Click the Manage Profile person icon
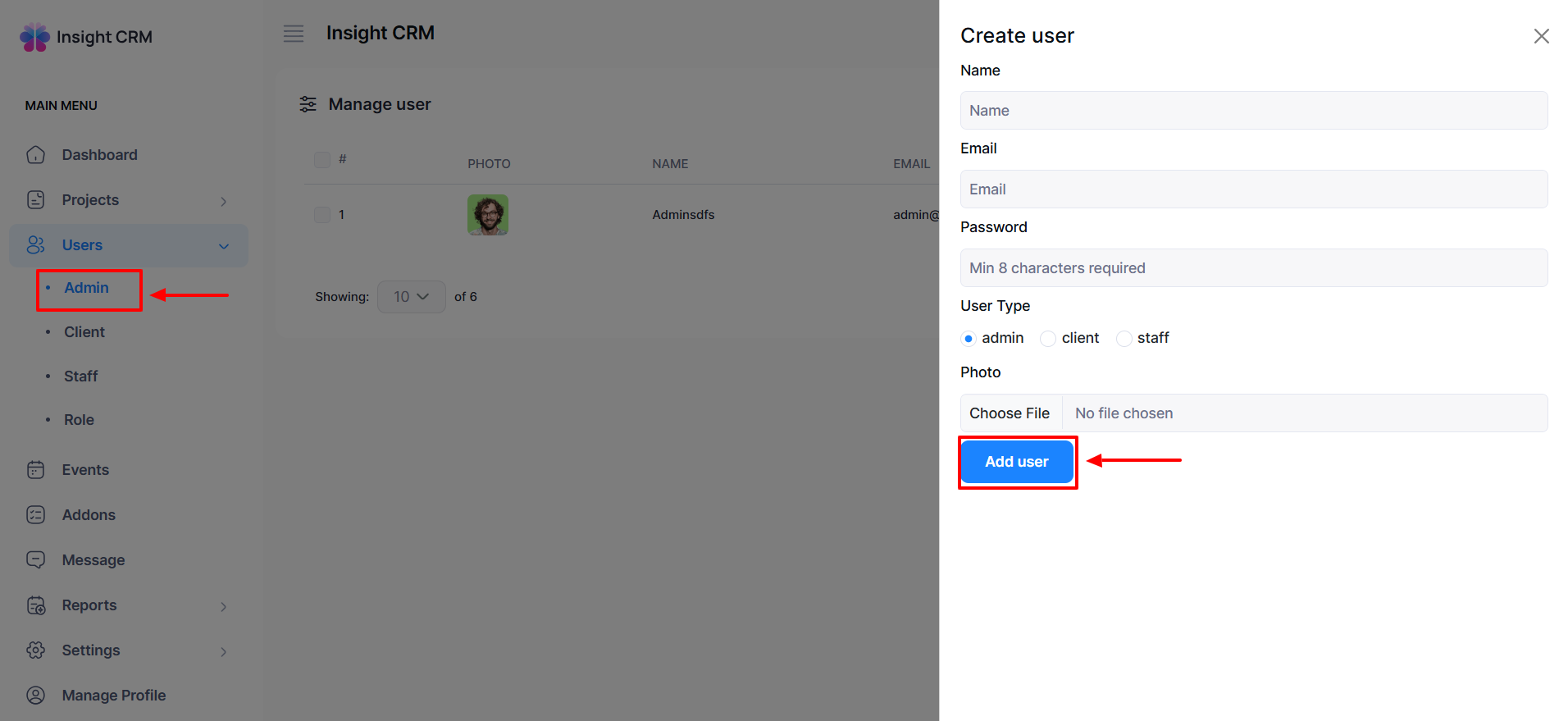 coord(35,696)
